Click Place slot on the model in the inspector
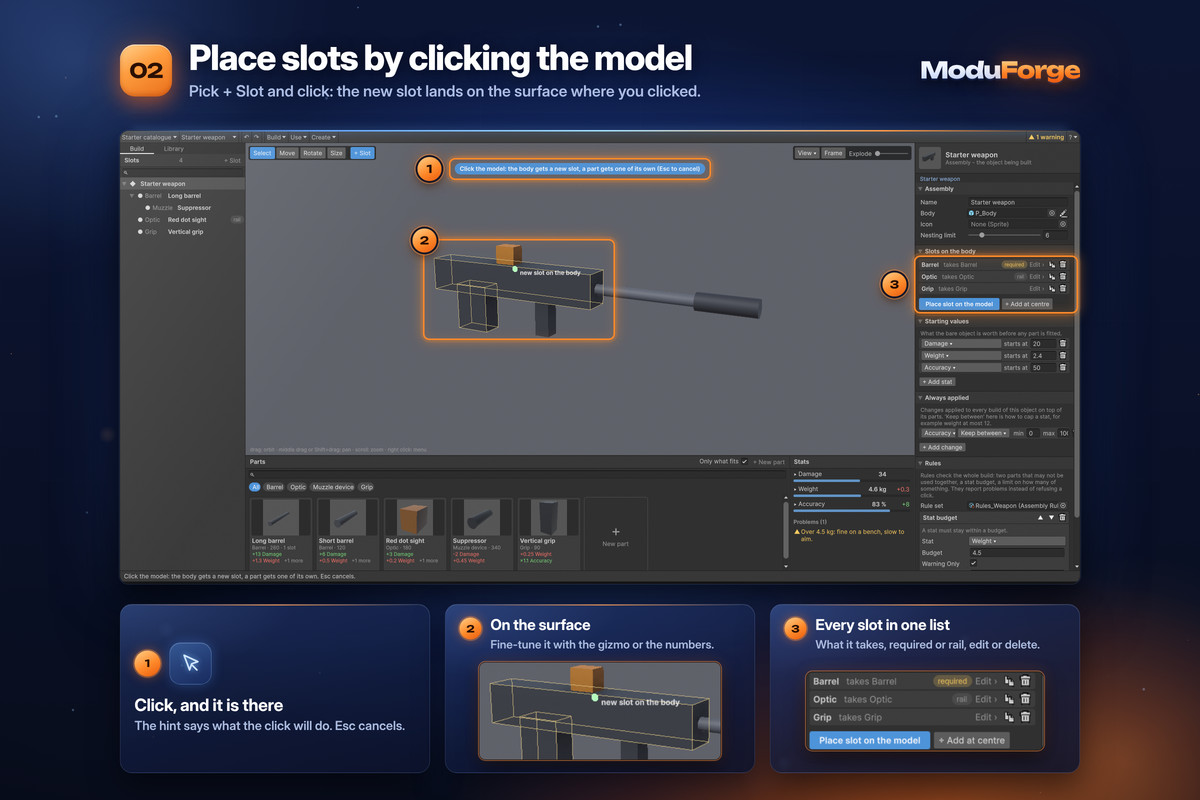Image resolution: width=1200 pixels, height=800 pixels. tap(959, 304)
